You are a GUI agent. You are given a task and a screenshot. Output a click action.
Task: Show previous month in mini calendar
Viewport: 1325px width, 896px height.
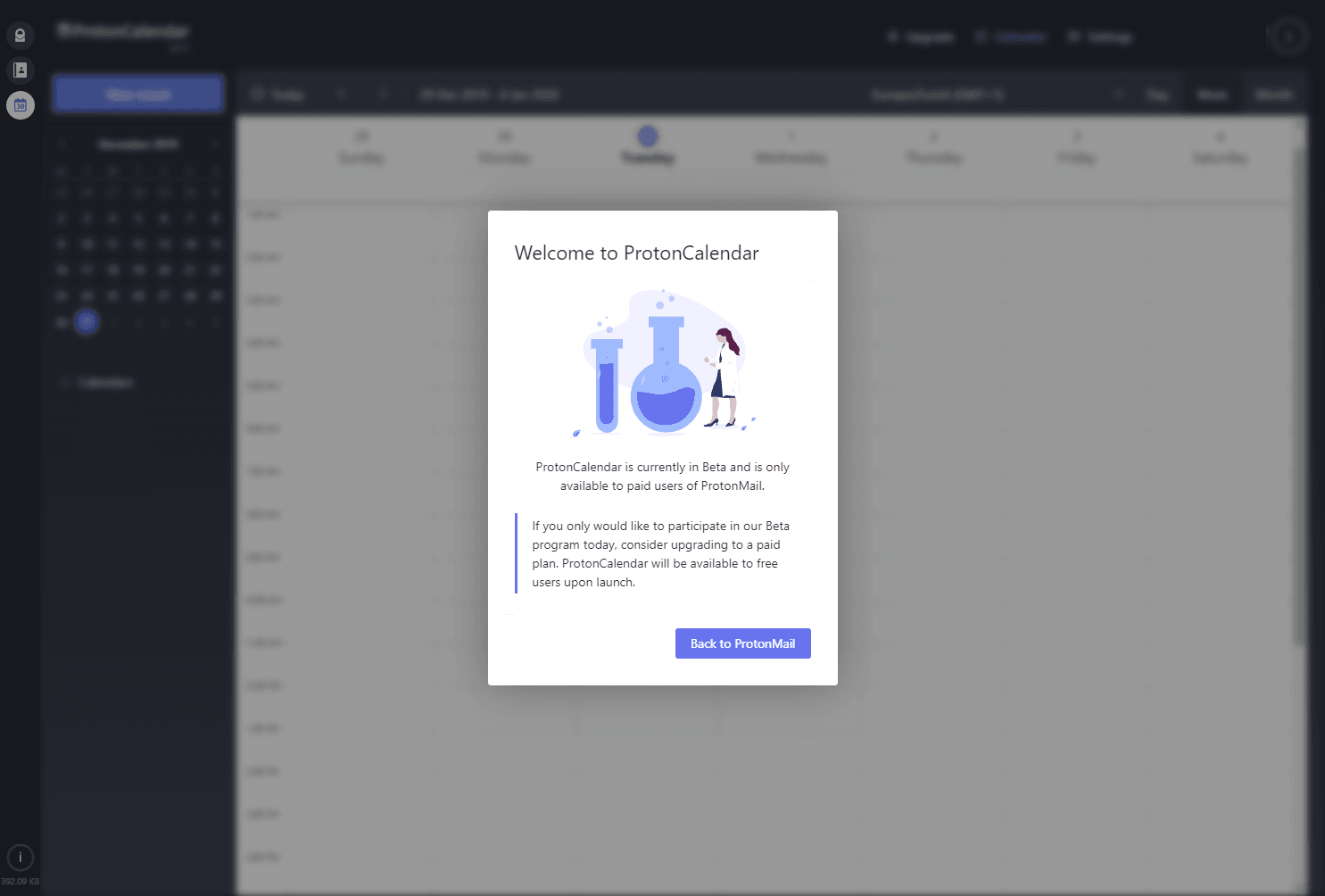[62, 144]
